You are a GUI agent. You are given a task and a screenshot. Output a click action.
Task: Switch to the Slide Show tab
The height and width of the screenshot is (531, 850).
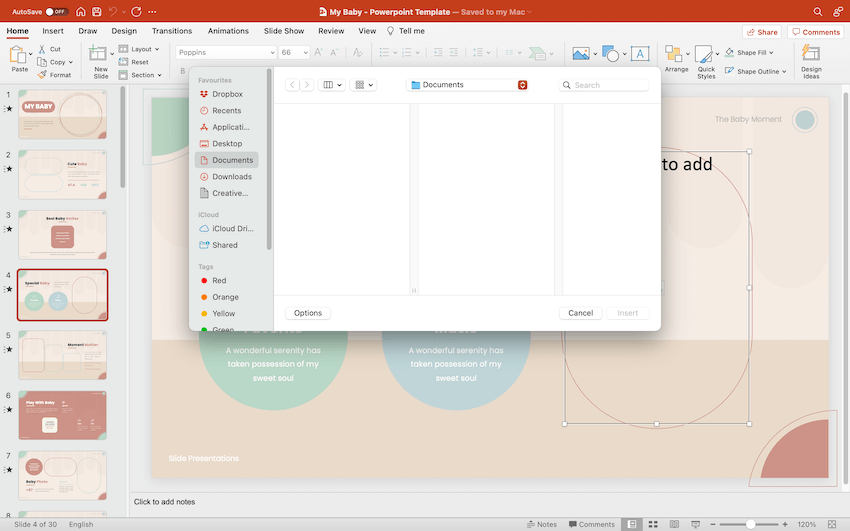pyautogui.click(x=284, y=31)
